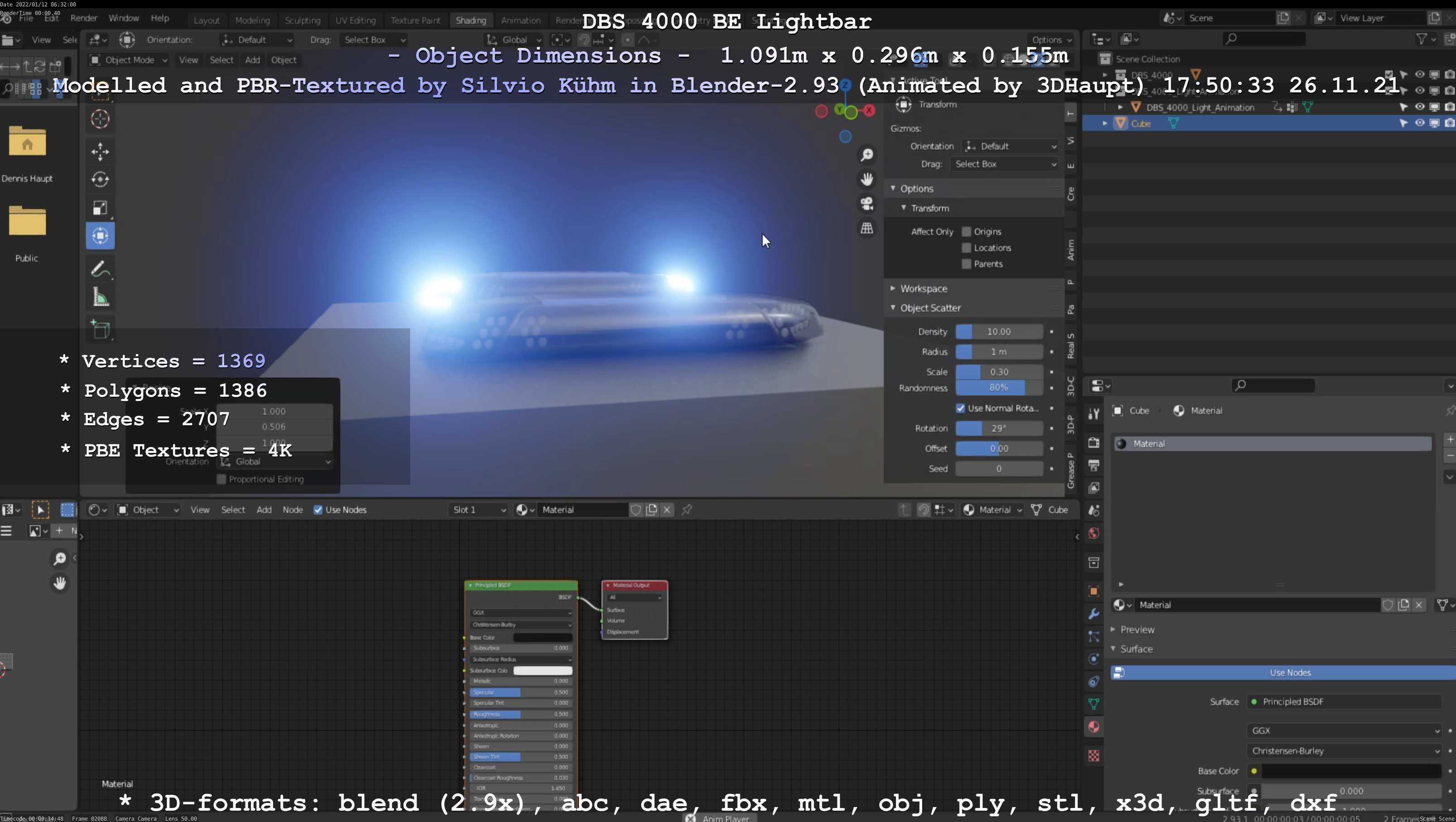
Task: Select the Annotate tool
Action: 100,269
